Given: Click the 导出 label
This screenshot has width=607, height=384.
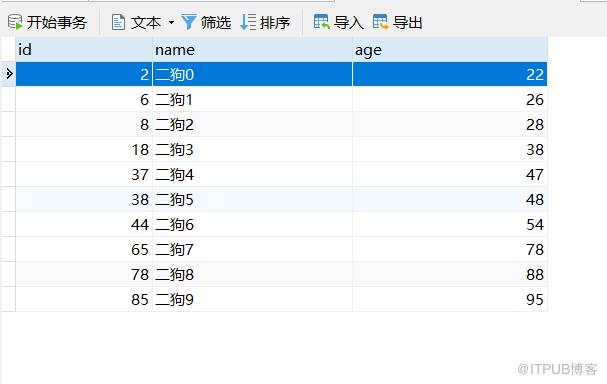Looking at the screenshot, I should tap(407, 22).
